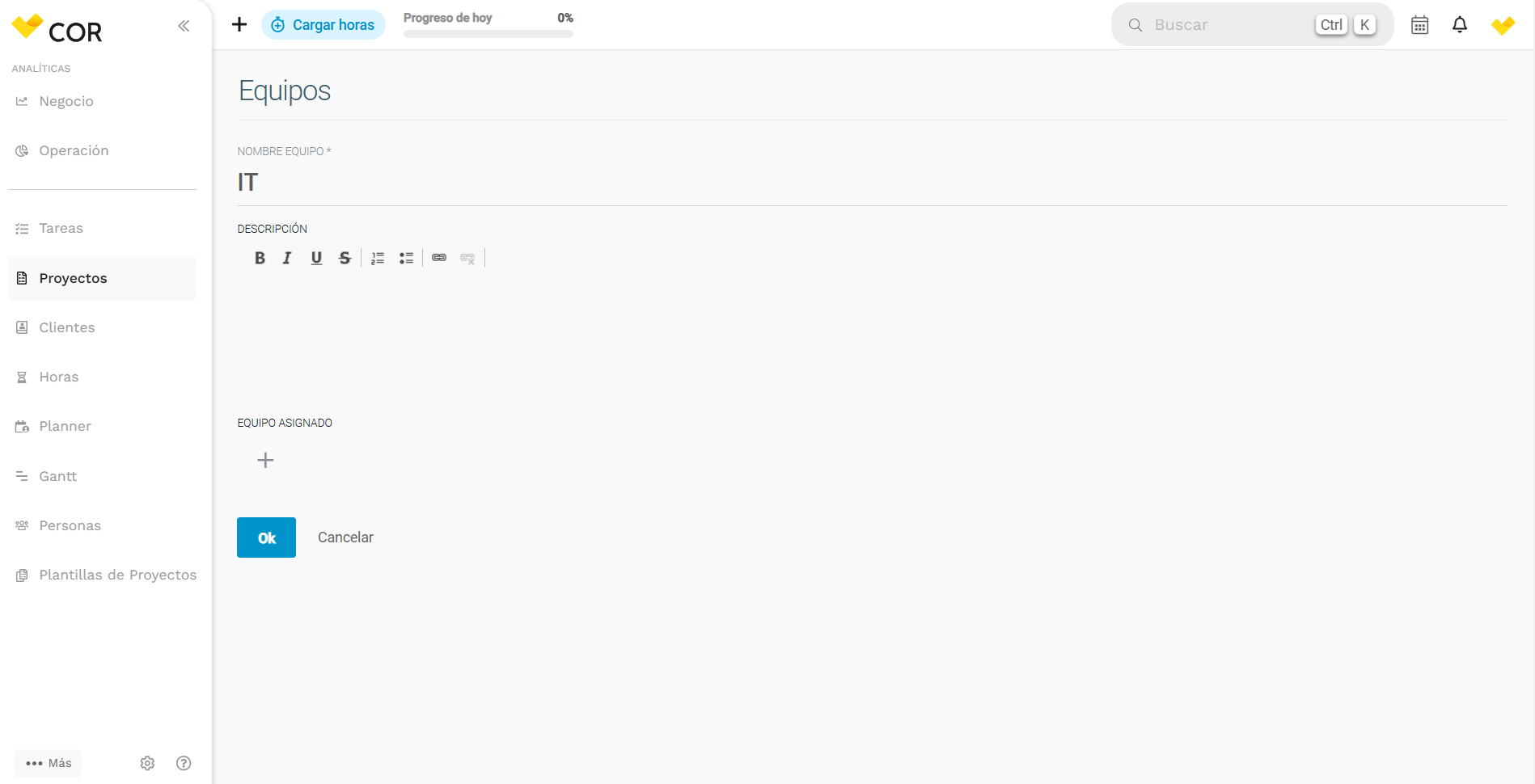Click the Más button in the sidebar
1535x784 pixels.
coord(49,763)
